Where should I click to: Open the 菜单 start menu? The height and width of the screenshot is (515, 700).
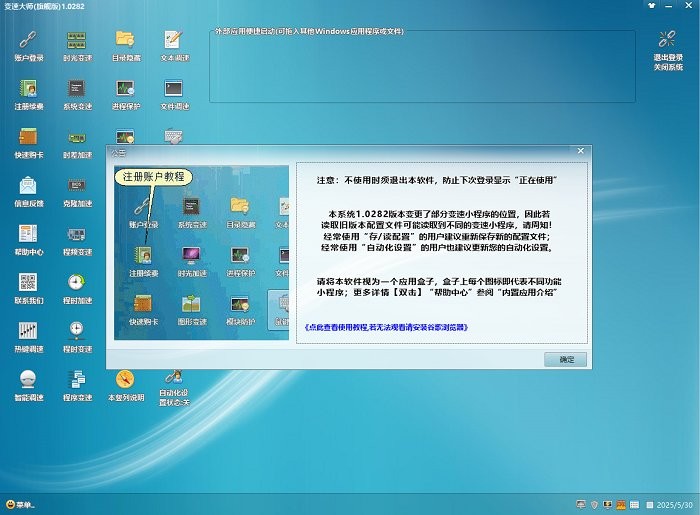coord(20,504)
